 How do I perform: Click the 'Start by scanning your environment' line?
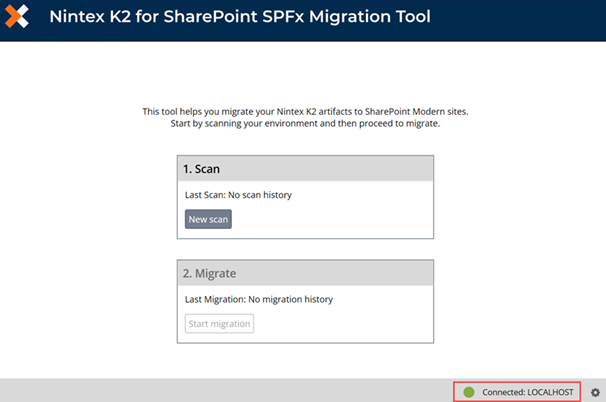305,124
